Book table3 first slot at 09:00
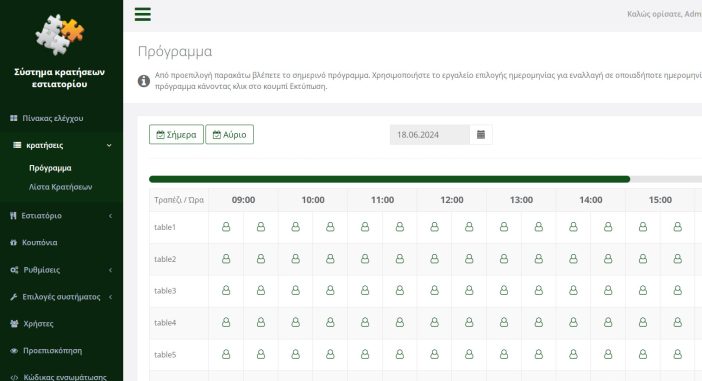Screen dimensions: 702x381 [x=226, y=291]
